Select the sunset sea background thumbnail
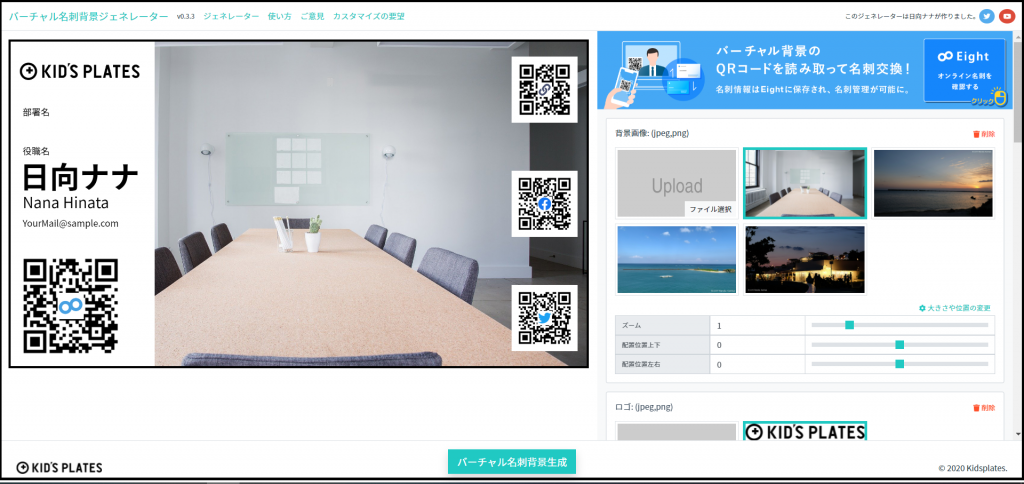 pos(933,183)
